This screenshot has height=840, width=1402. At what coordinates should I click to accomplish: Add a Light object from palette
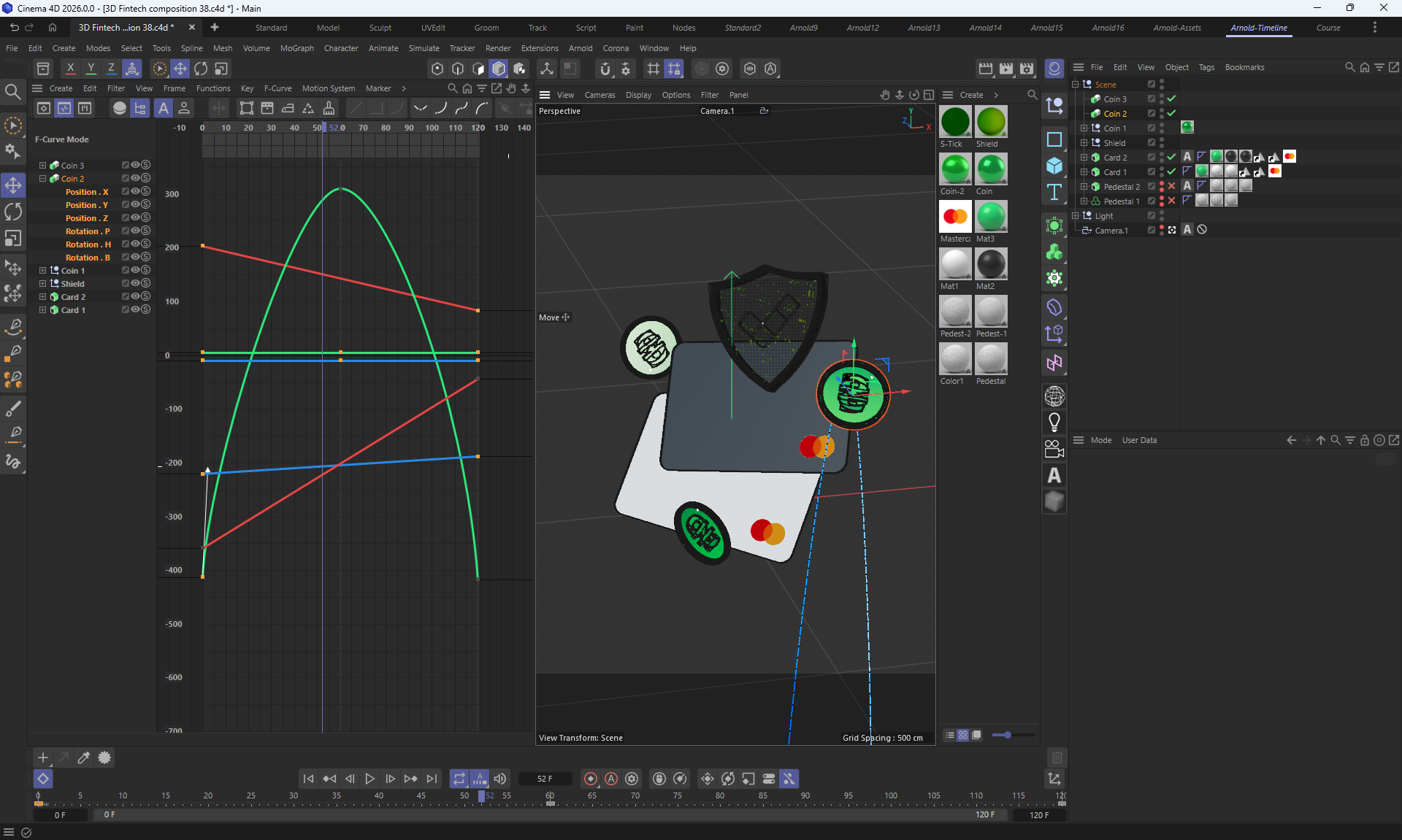[1054, 423]
